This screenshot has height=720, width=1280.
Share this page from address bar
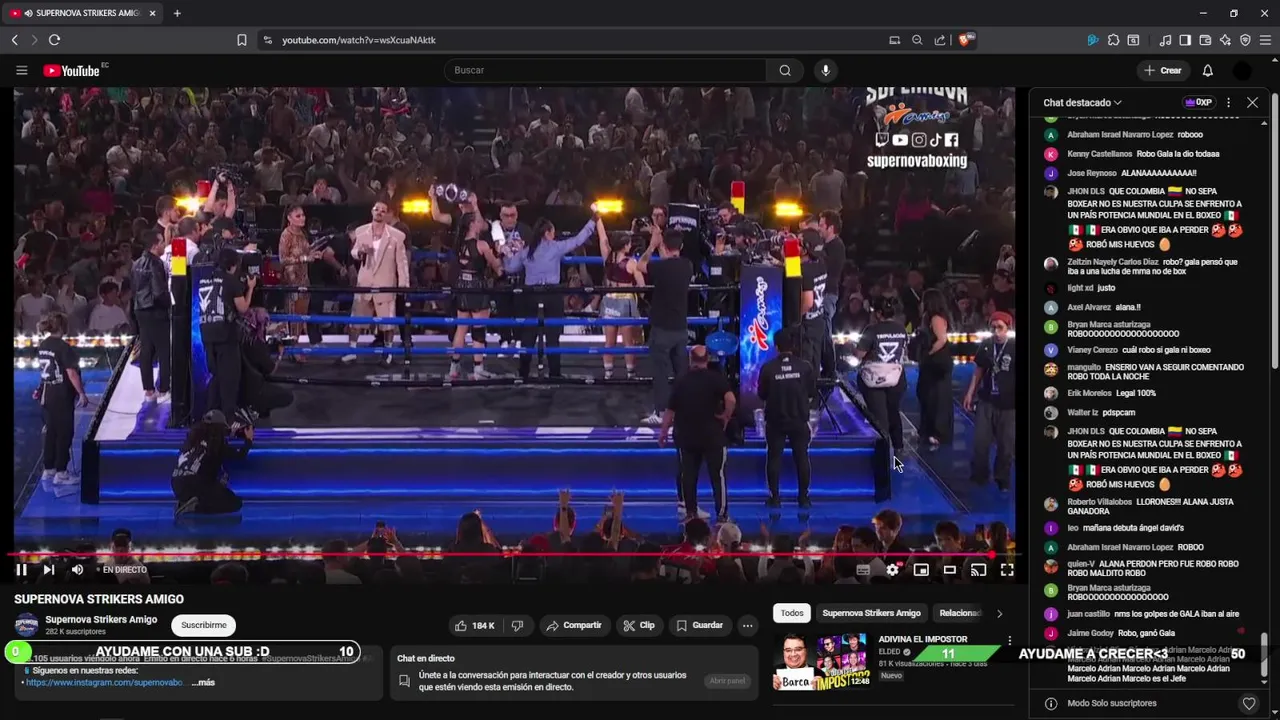pos(940,40)
